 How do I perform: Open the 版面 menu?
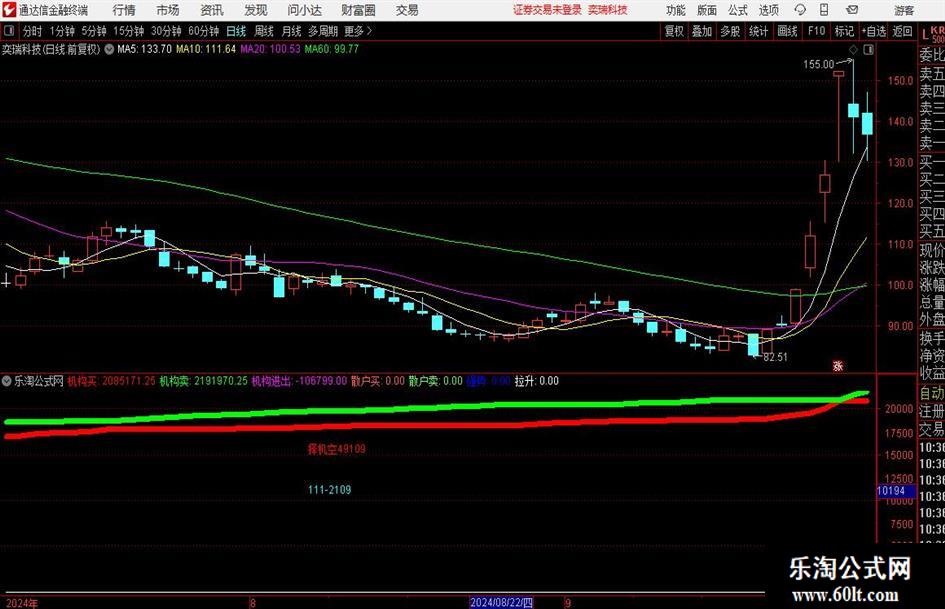coord(706,10)
